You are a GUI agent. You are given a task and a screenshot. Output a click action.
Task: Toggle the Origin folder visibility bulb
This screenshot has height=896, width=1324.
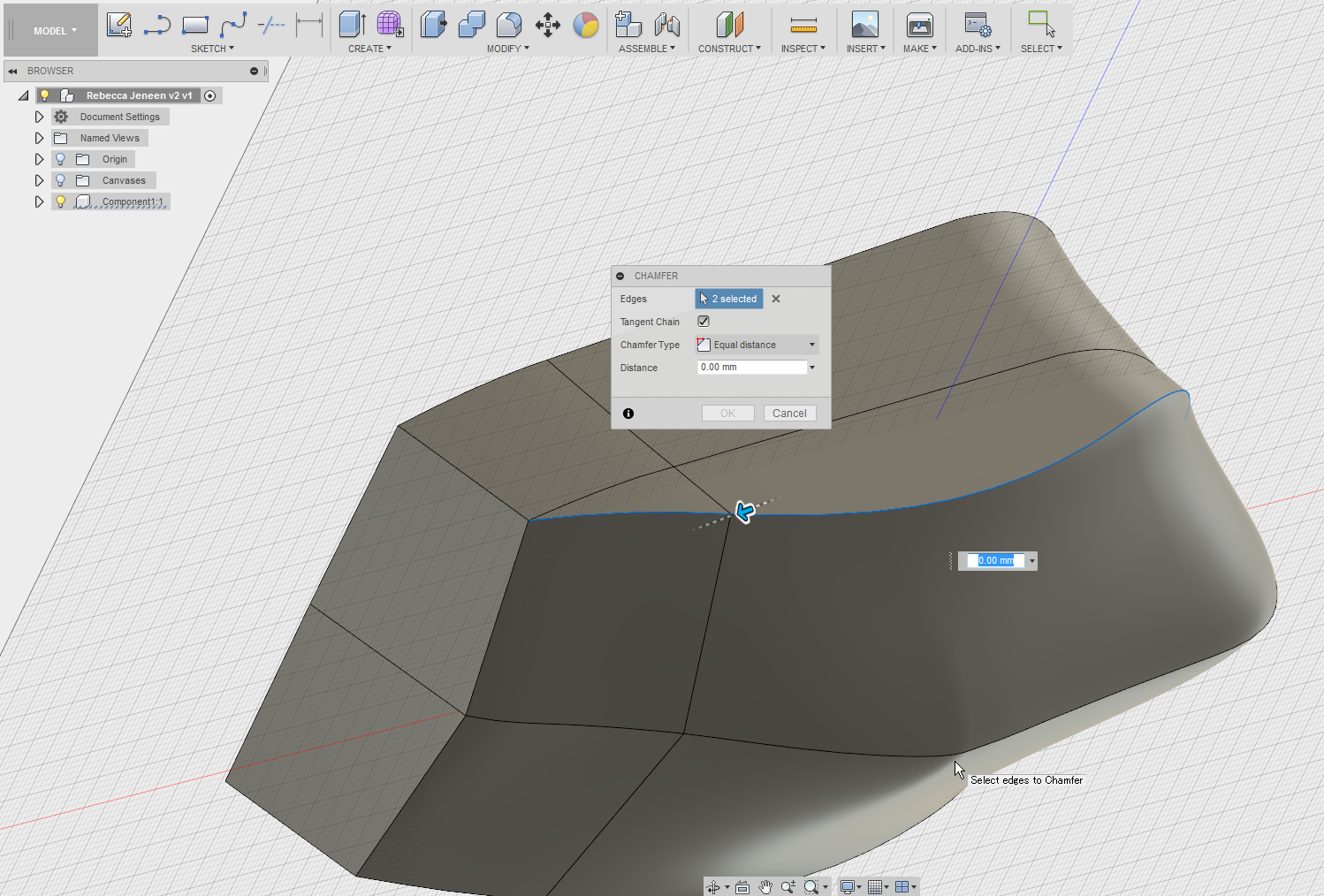60,159
